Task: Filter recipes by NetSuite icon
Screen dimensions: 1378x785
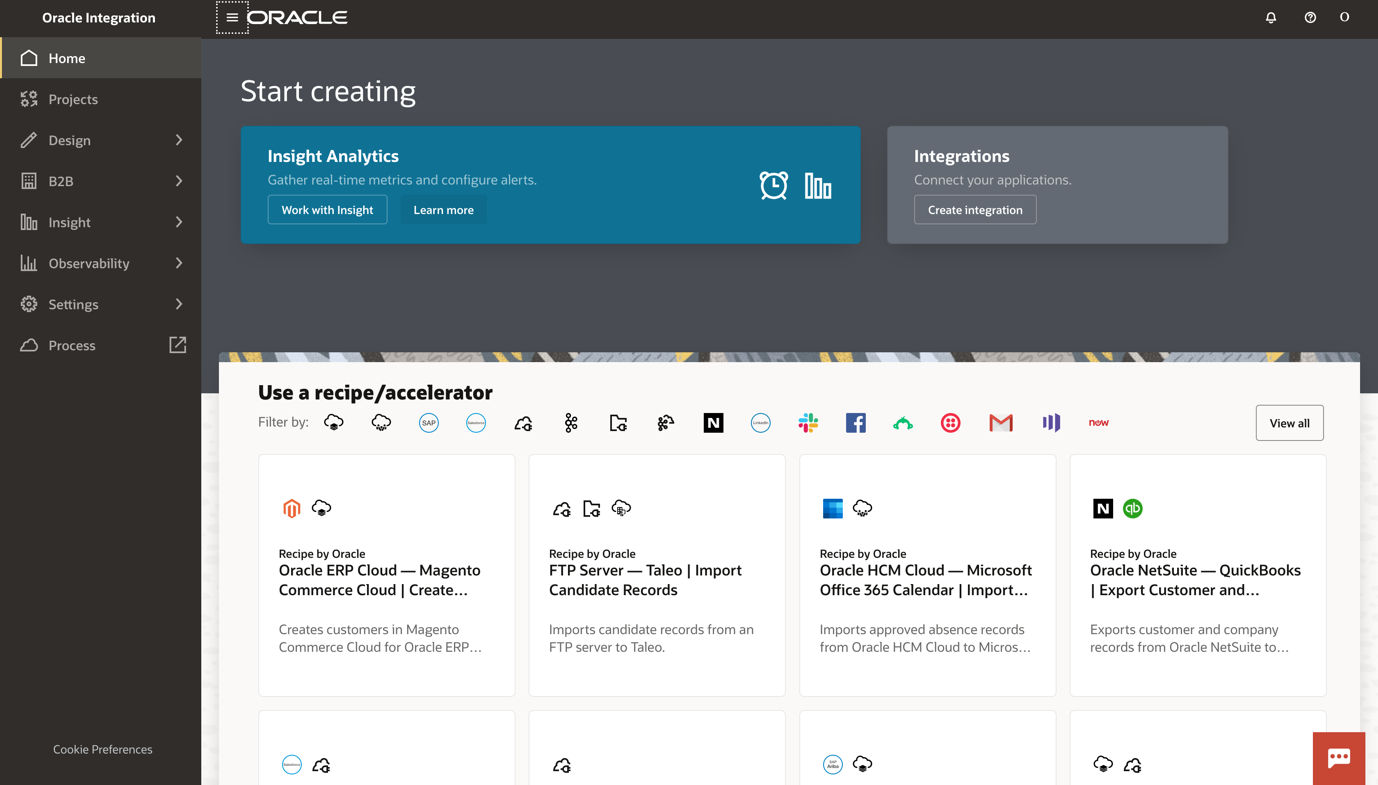Action: click(713, 423)
